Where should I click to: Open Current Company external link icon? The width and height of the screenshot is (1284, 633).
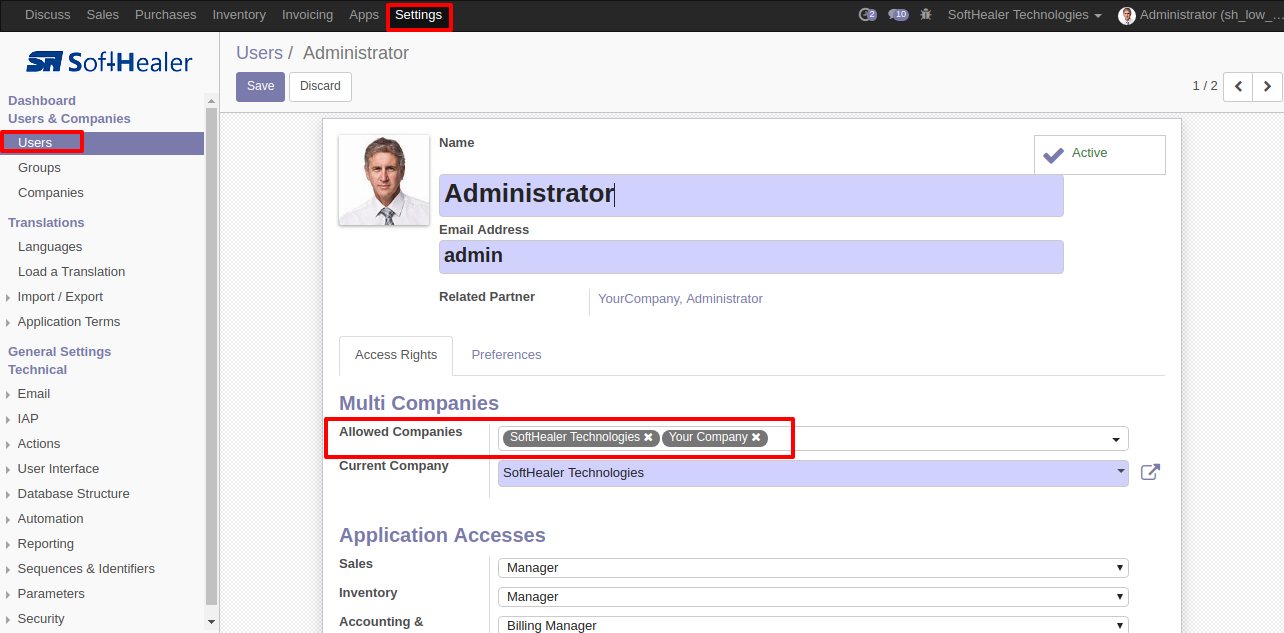(x=1150, y=472)
